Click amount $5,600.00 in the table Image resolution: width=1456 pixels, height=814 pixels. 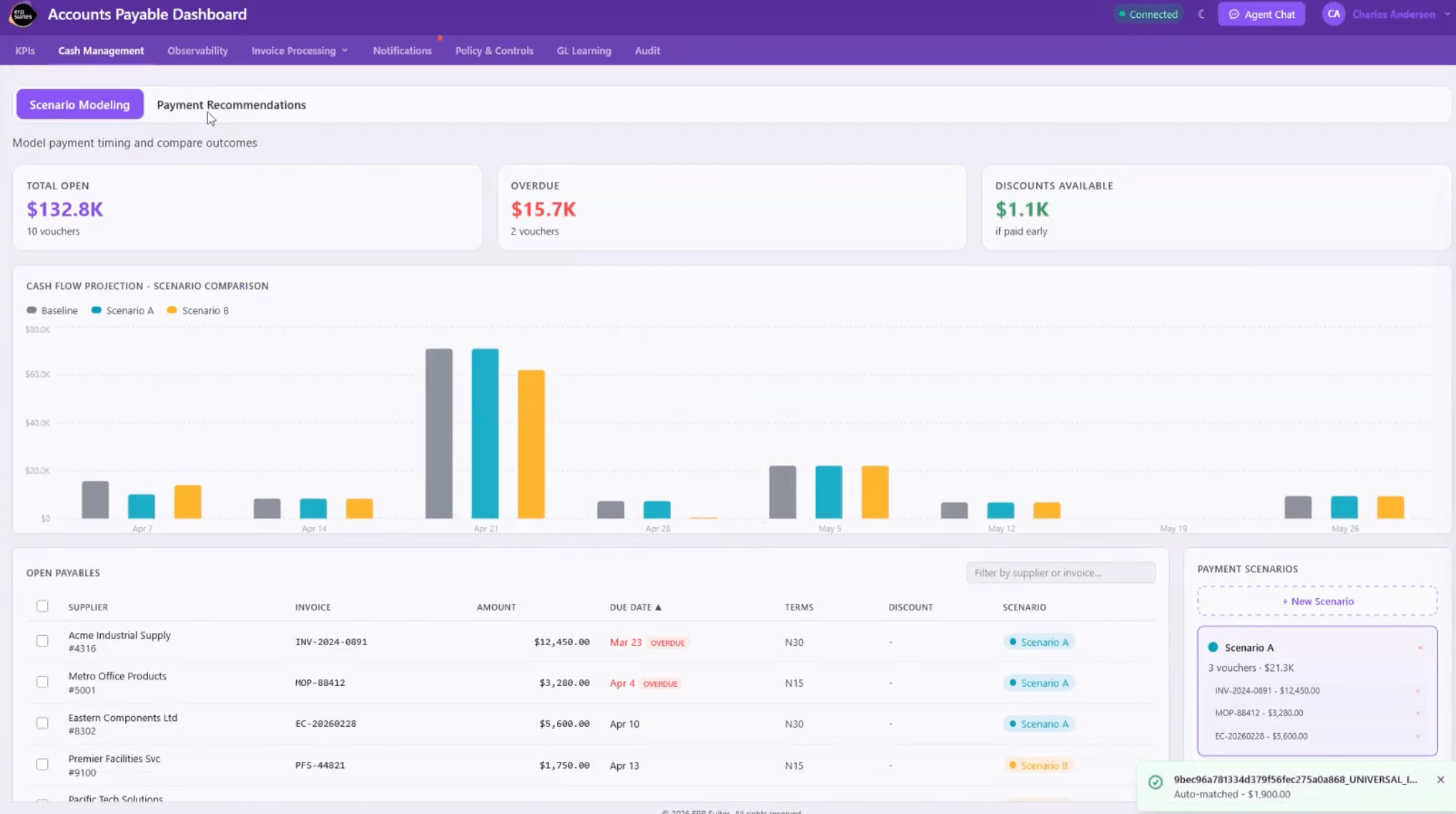click(x=564, y=724)
